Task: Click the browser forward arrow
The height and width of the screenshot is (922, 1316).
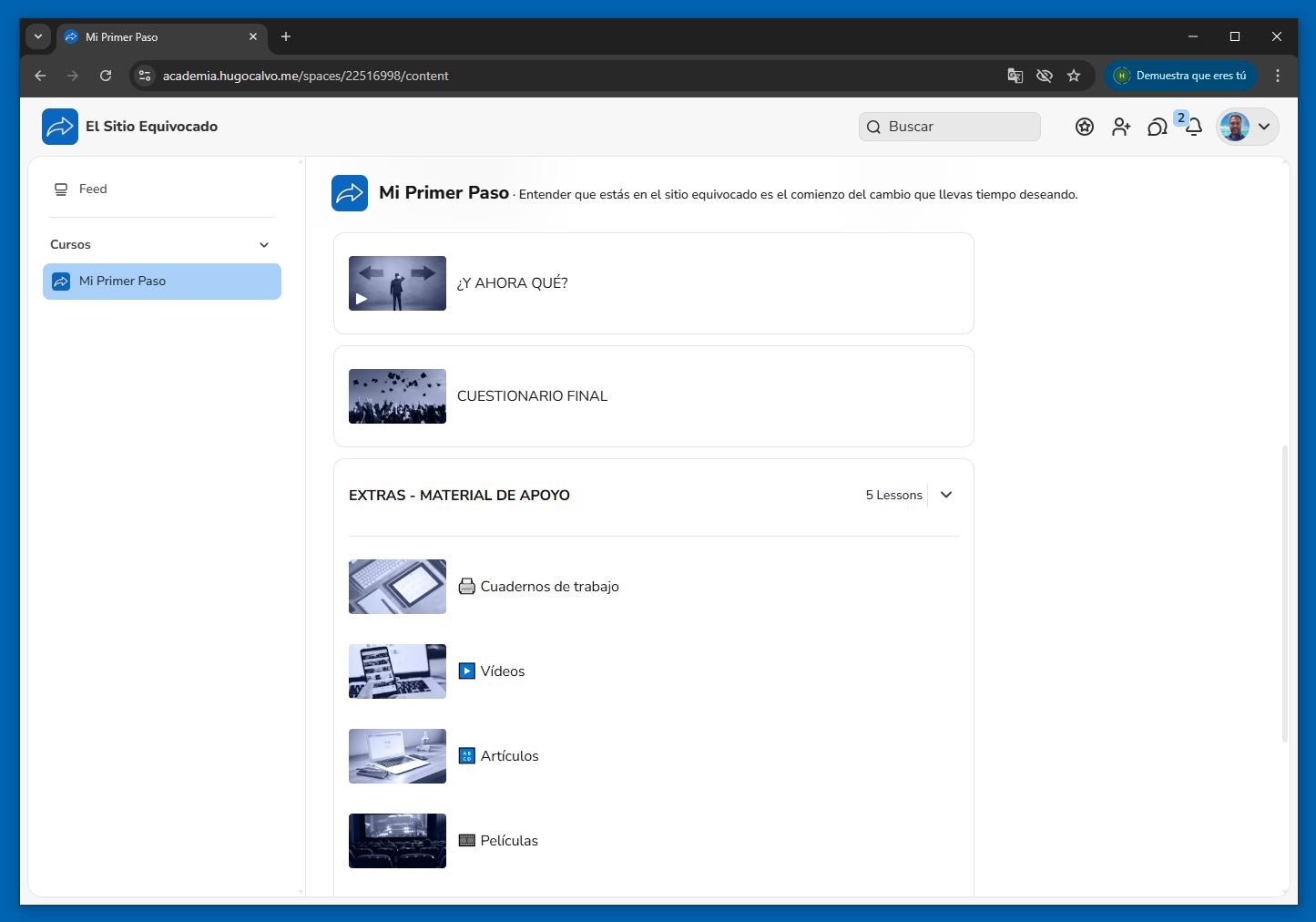Action: tap(73, 76)
